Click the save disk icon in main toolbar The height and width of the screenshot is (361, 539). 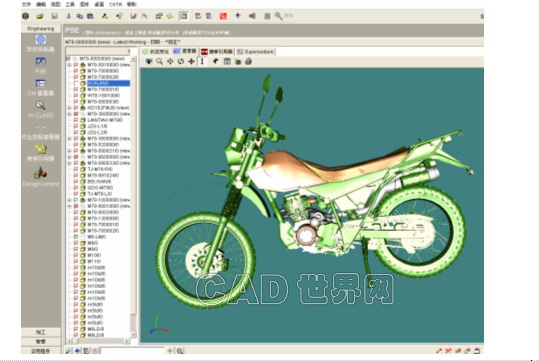point(54,16)
